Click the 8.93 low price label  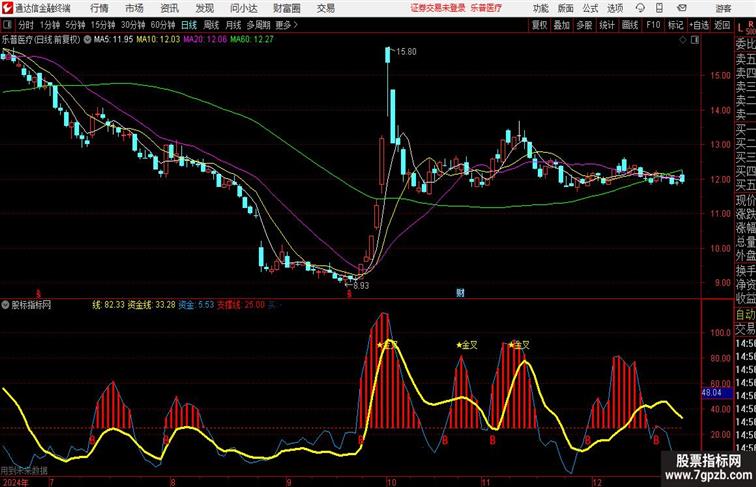(x=361, y=285)
